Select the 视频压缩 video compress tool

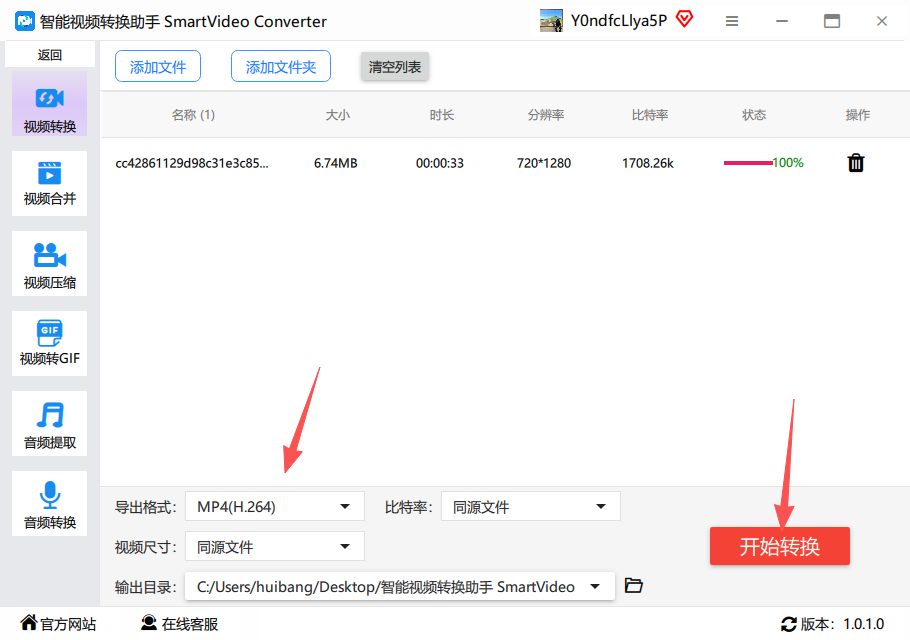coord(49,263)
